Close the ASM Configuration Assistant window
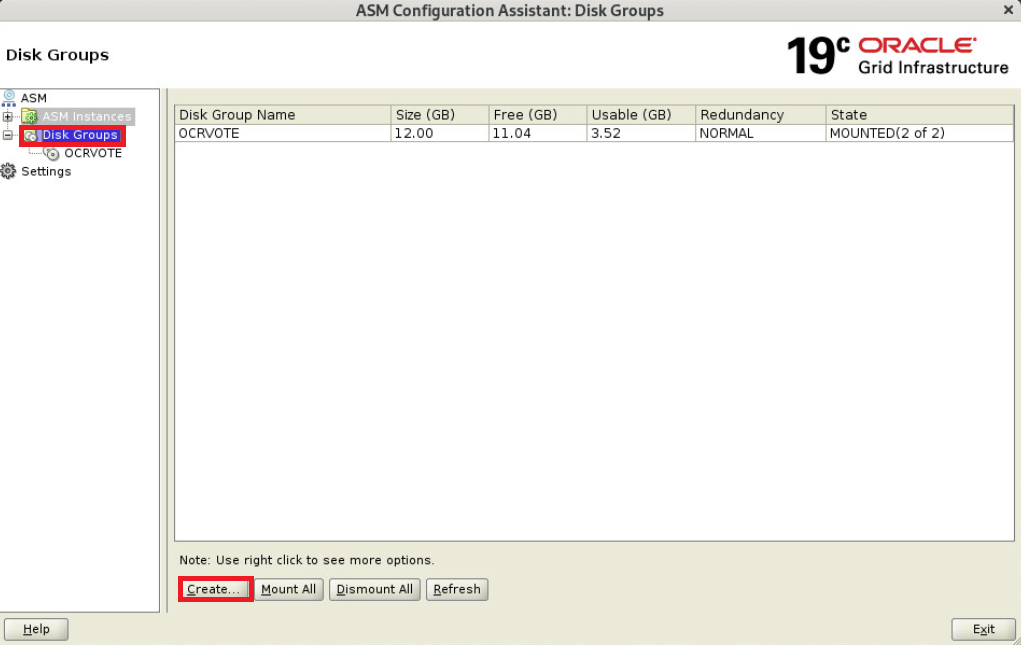1021x645 pixels. pos(1008,10)
